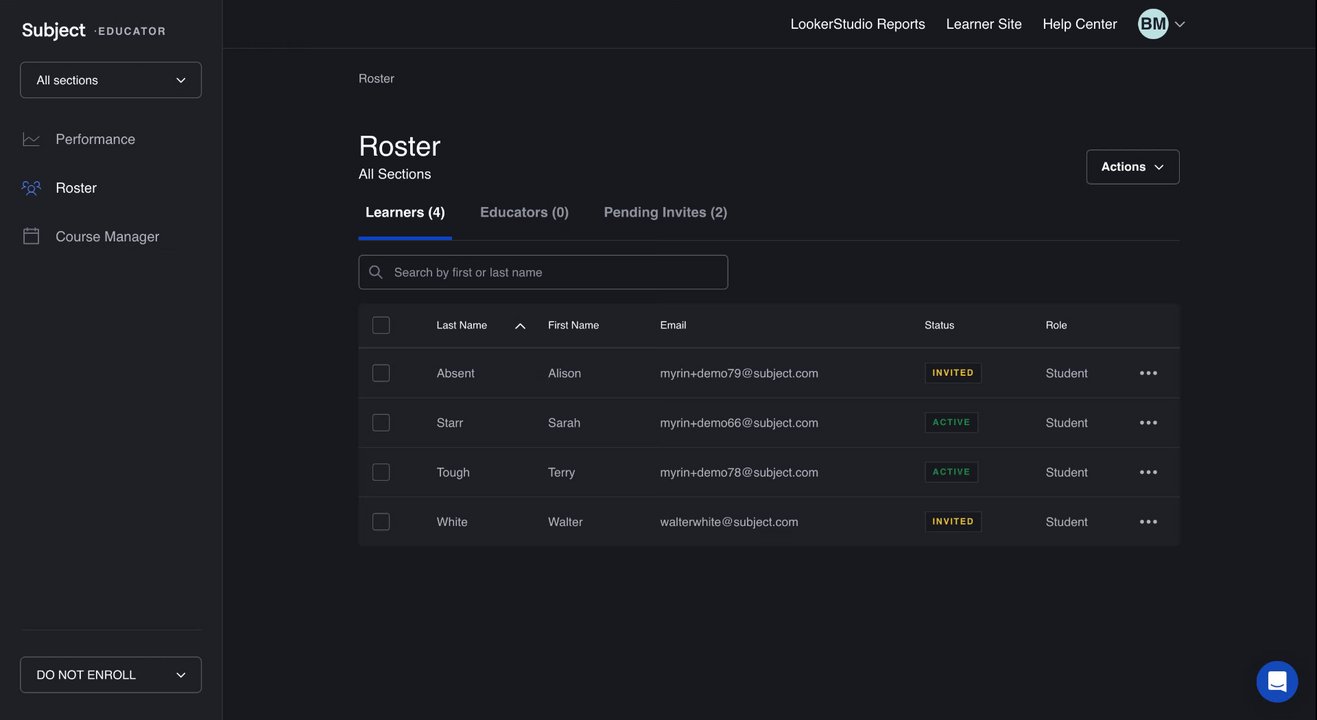Screen dimensions: 1317x720
Task: Open the chat support bubble icon
Action: point(1277,681)
